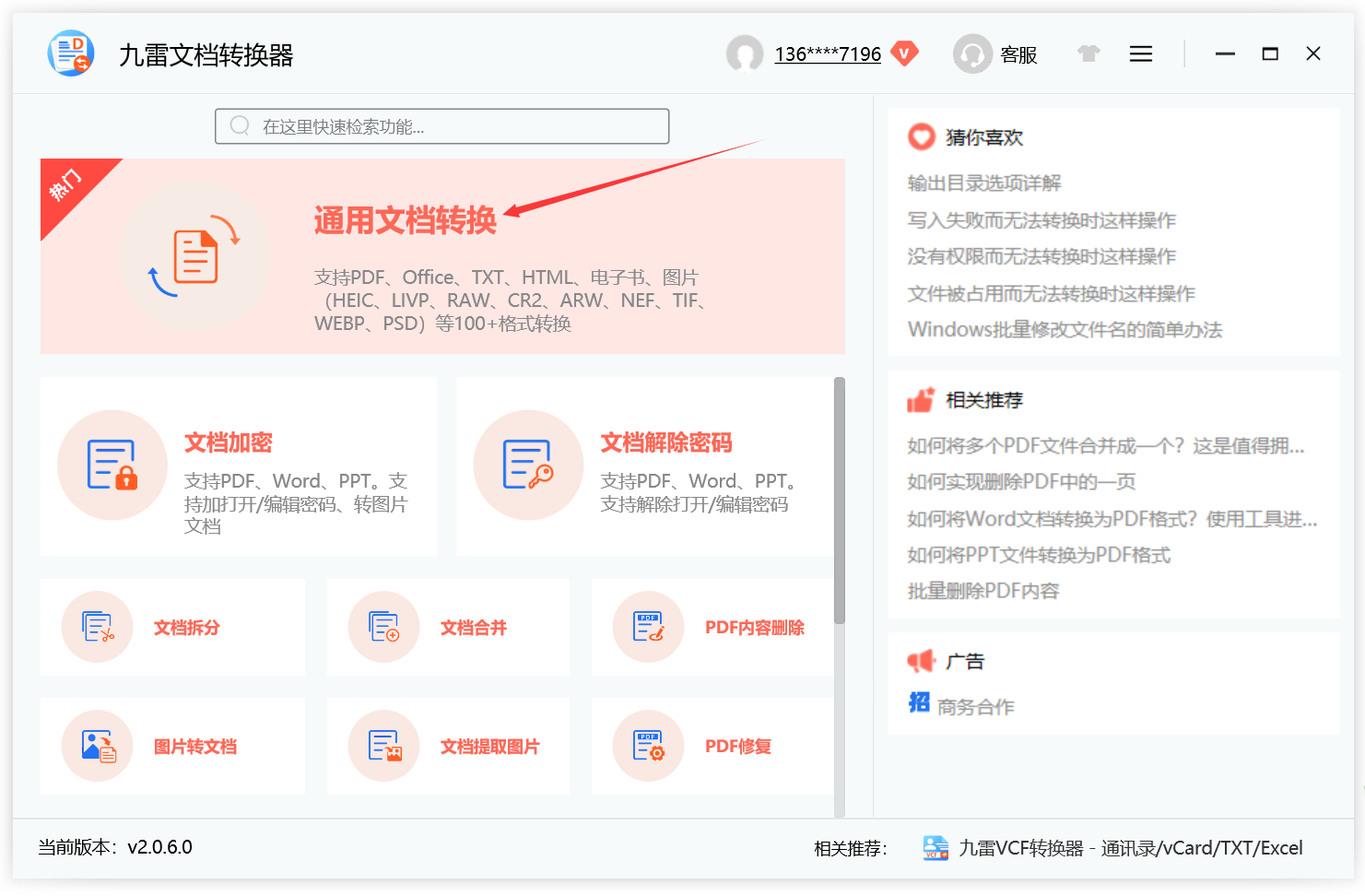Click the 文档加密 description text
This screenshot has width=1365, height=896.
pos(295,503)
